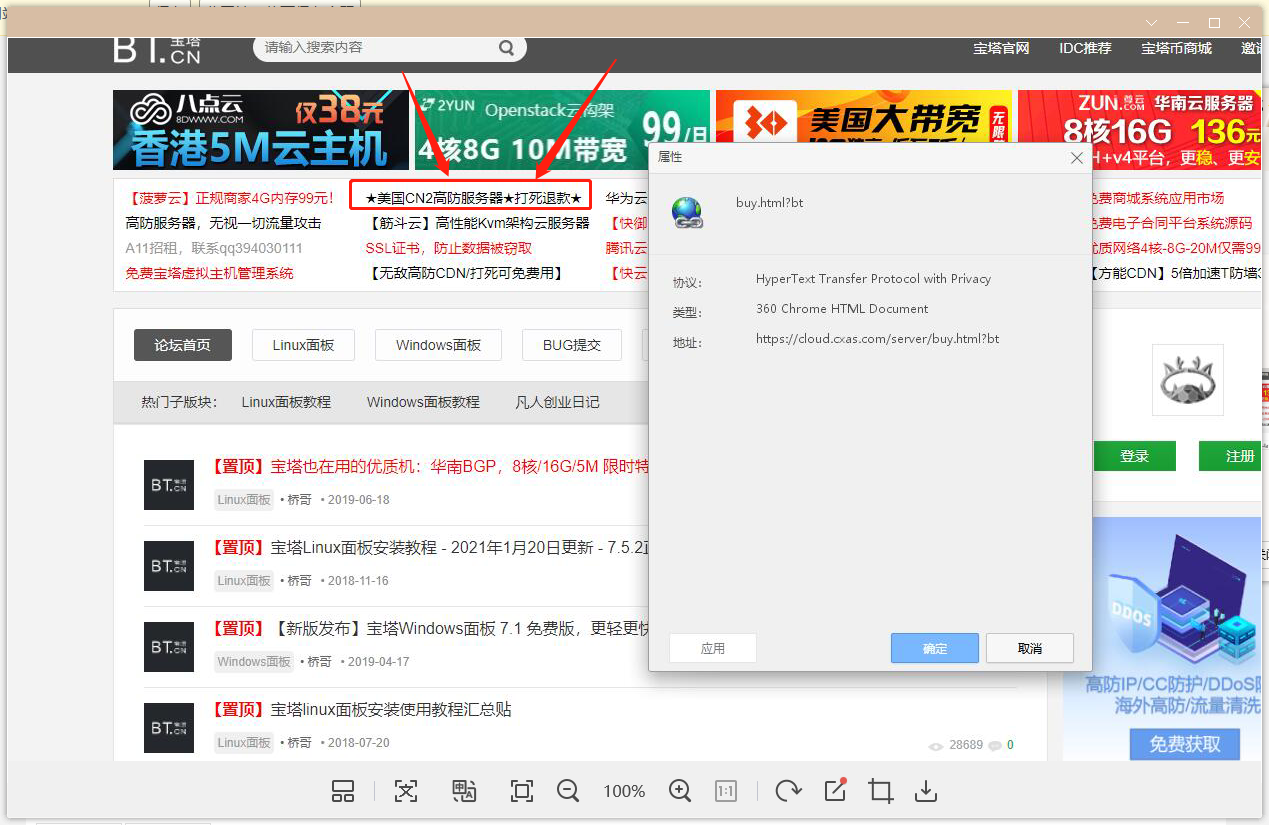
Task: Open pinned post 宝塔Linux面板安装教程
Action: [x=430, y=547]
